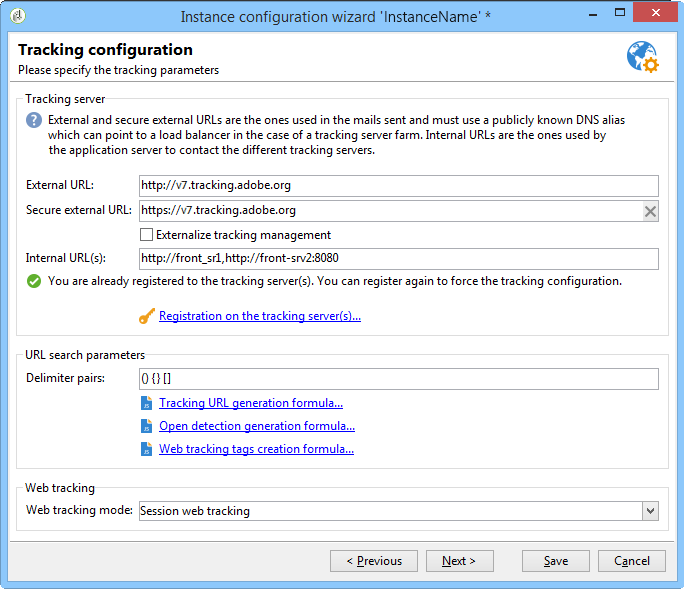Click the JS file icon beside Tracking URL formula

(147, 403)
